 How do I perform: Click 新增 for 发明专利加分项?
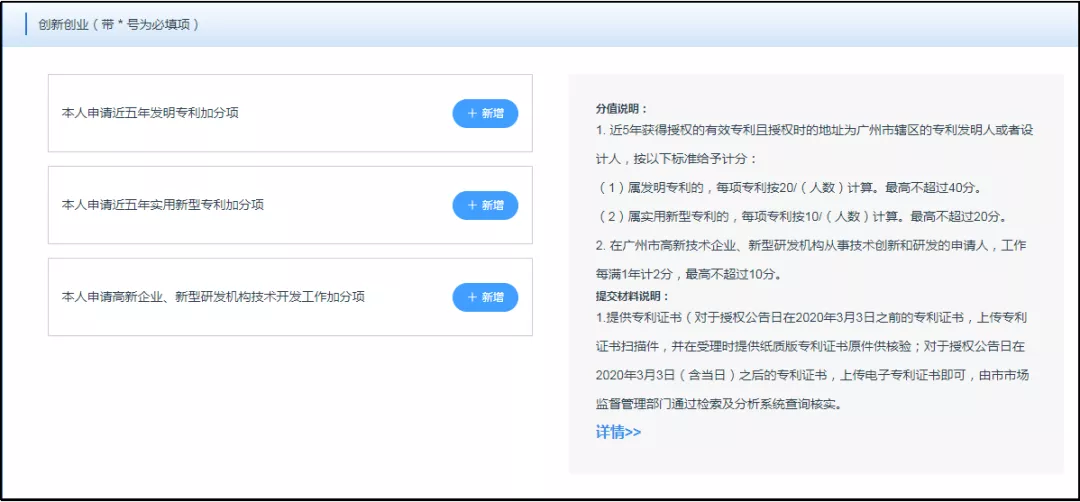(x=485, y=114)
